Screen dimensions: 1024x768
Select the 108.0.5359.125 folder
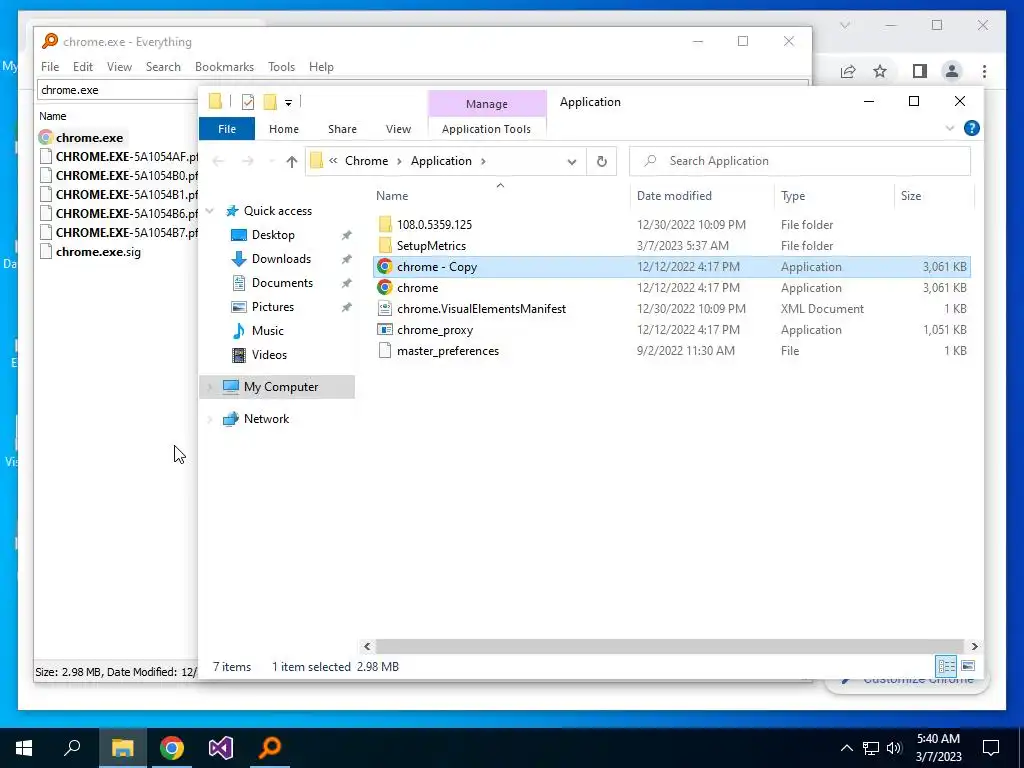tap(434, 225)
